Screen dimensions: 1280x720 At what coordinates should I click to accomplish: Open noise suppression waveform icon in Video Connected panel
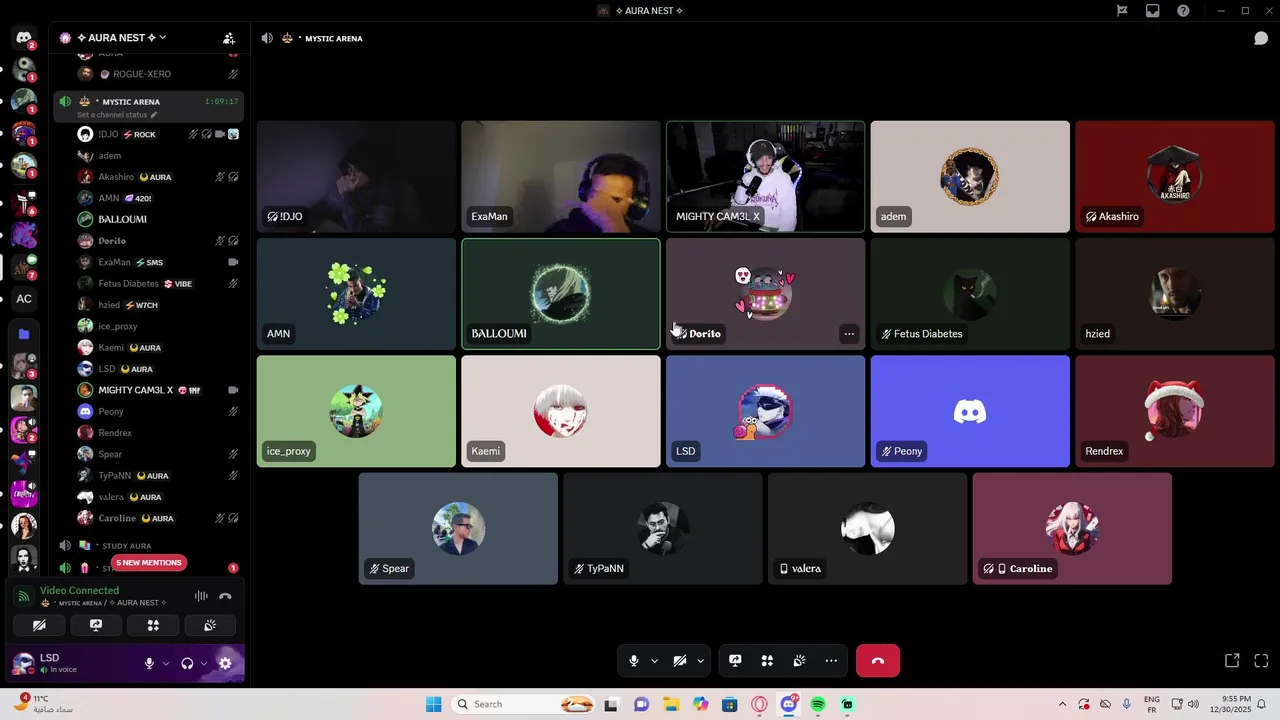(x=201, y=596)
